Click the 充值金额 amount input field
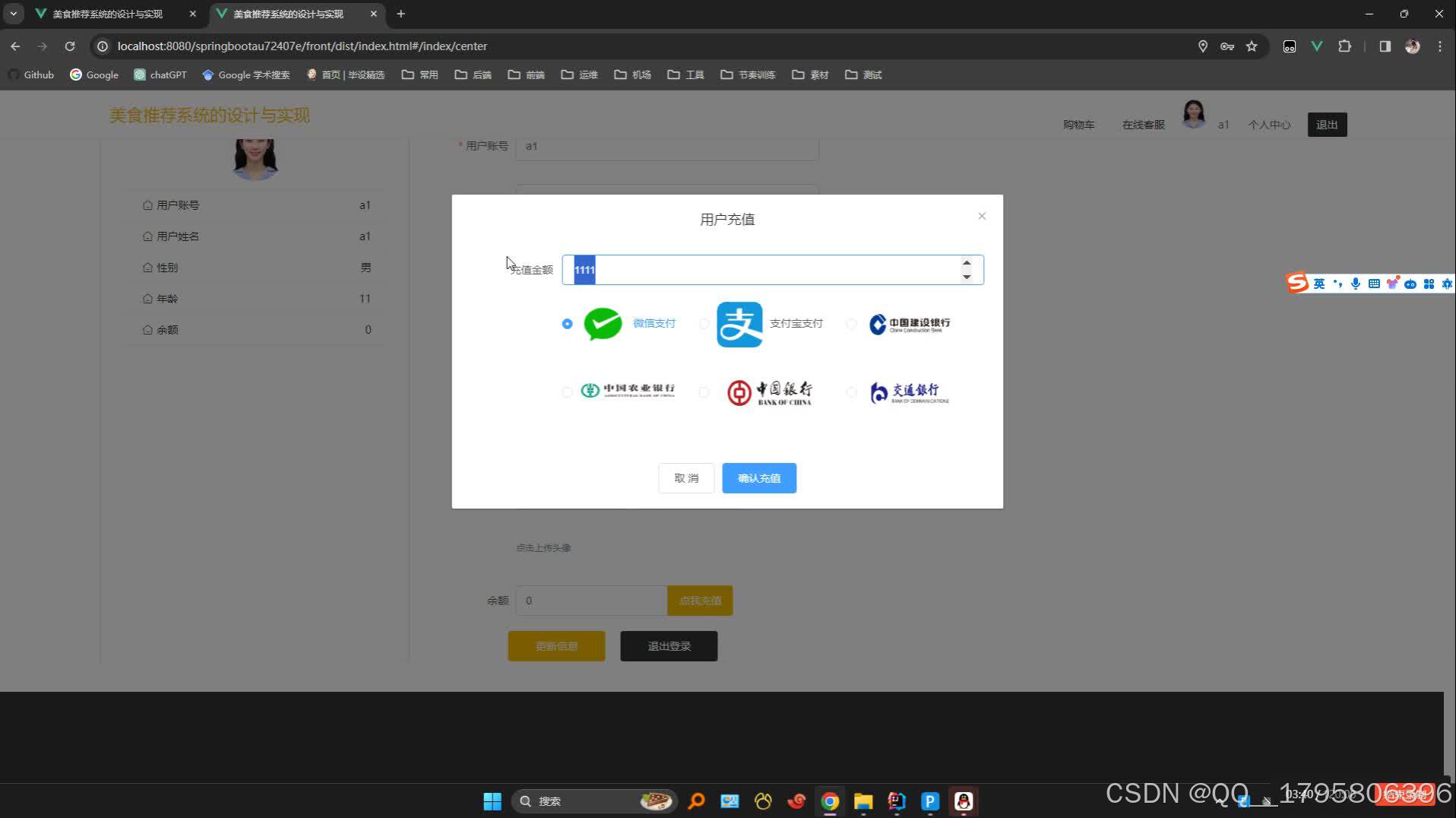 click(x=772, y=270)
